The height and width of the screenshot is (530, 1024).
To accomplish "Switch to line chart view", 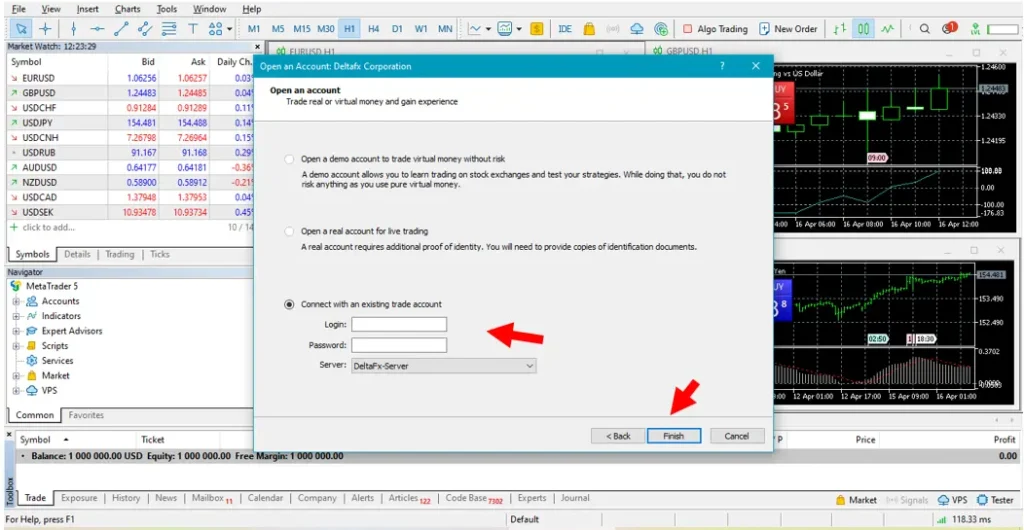I will click(887, 29).
